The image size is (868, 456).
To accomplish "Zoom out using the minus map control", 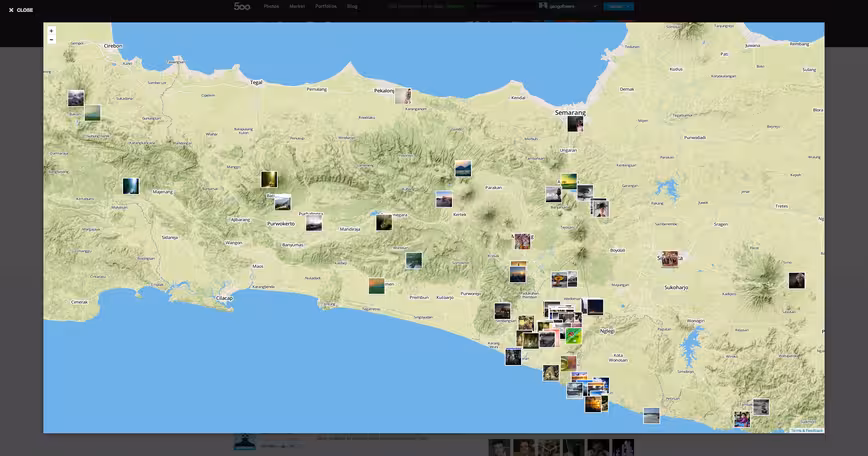I will 51,40.
